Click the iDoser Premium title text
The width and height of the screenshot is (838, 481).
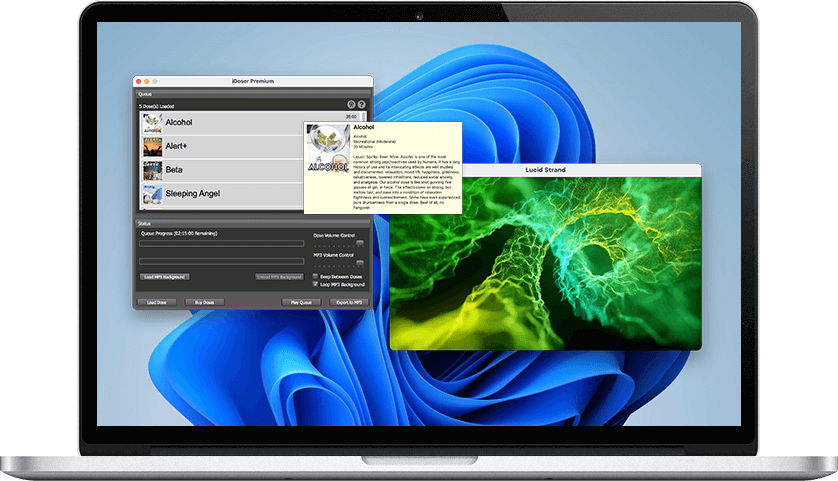pyautogui.click(x=253, y=81)
